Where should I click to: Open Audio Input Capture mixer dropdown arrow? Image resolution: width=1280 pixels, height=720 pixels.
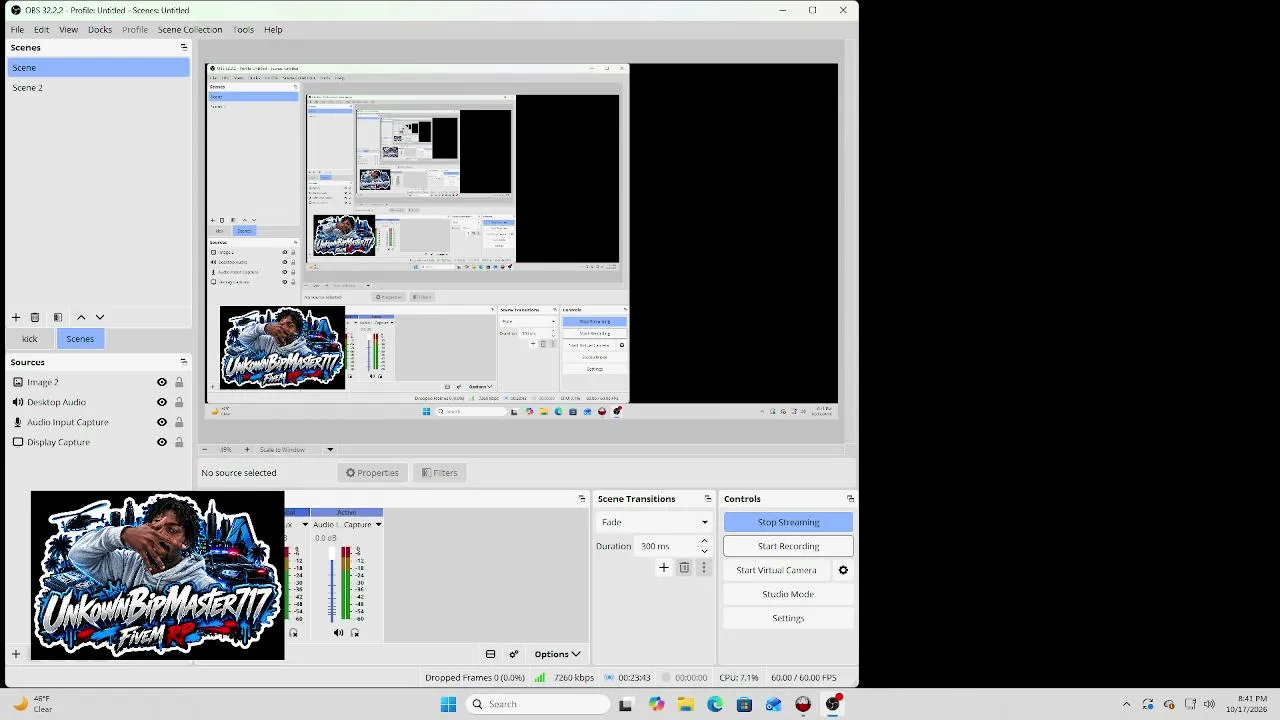tap(378, 525)
